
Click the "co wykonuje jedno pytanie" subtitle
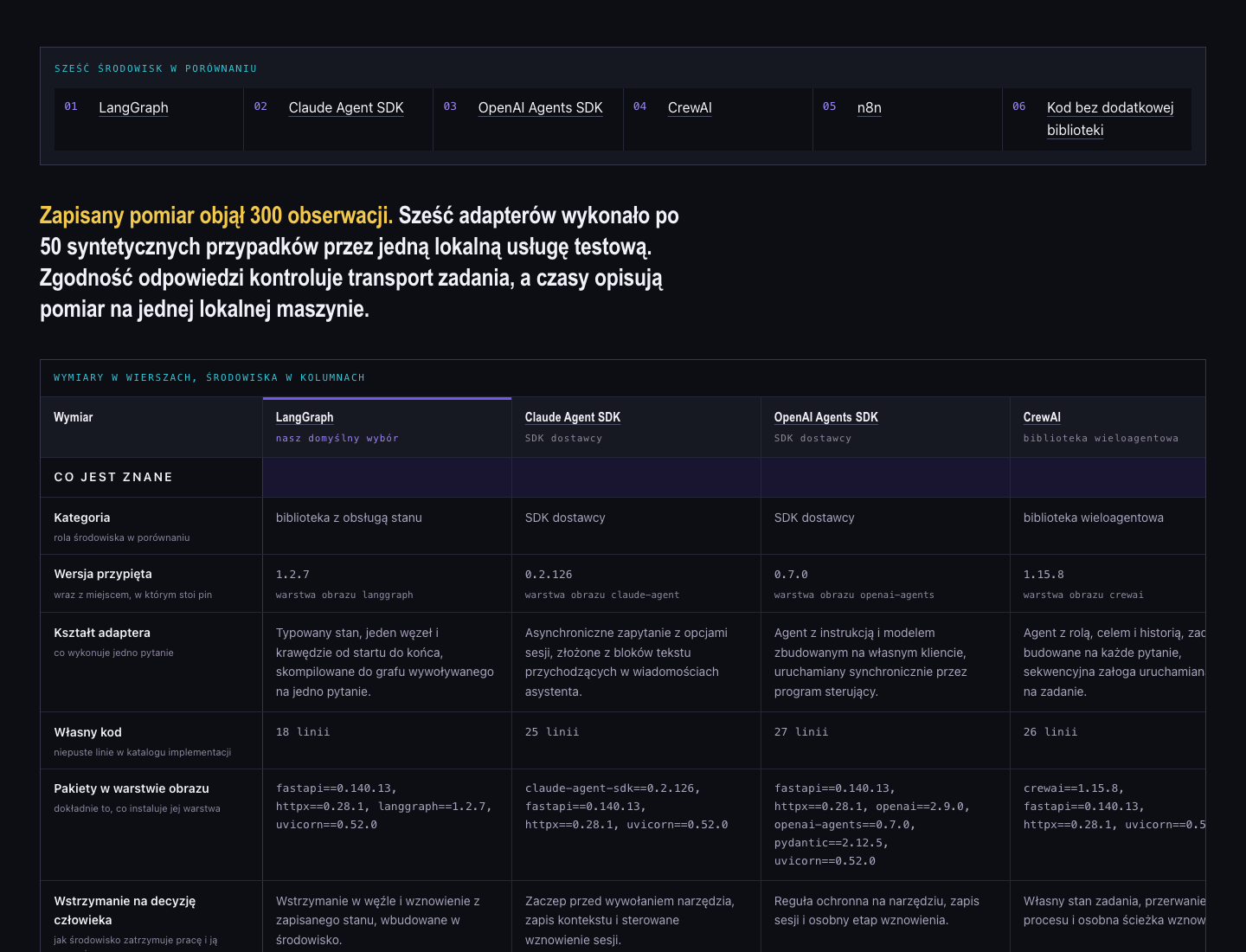113,653
